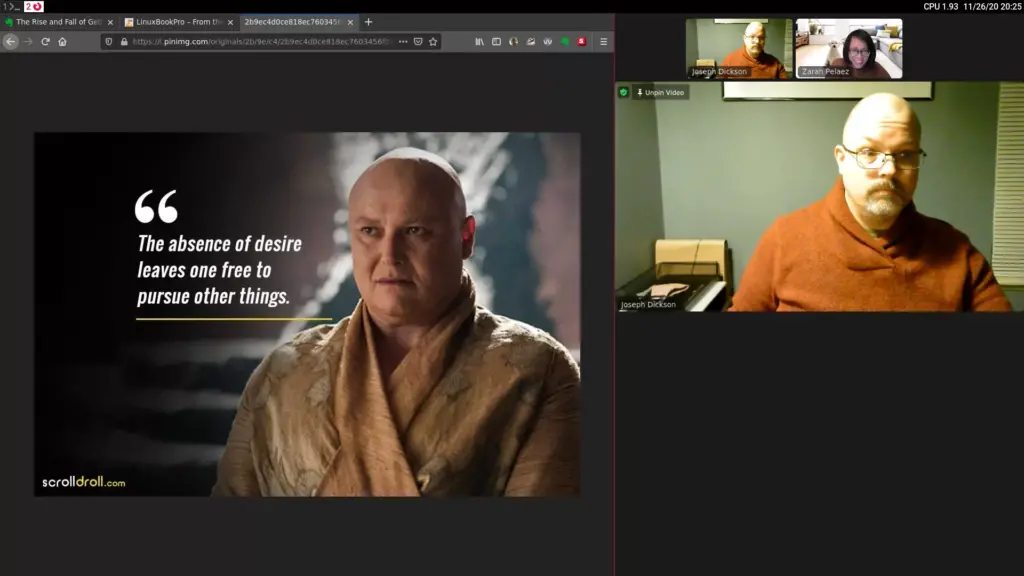1024x576 pixels.
Task: Click the CPU 1.93 status text
Action: click(940, 7)
